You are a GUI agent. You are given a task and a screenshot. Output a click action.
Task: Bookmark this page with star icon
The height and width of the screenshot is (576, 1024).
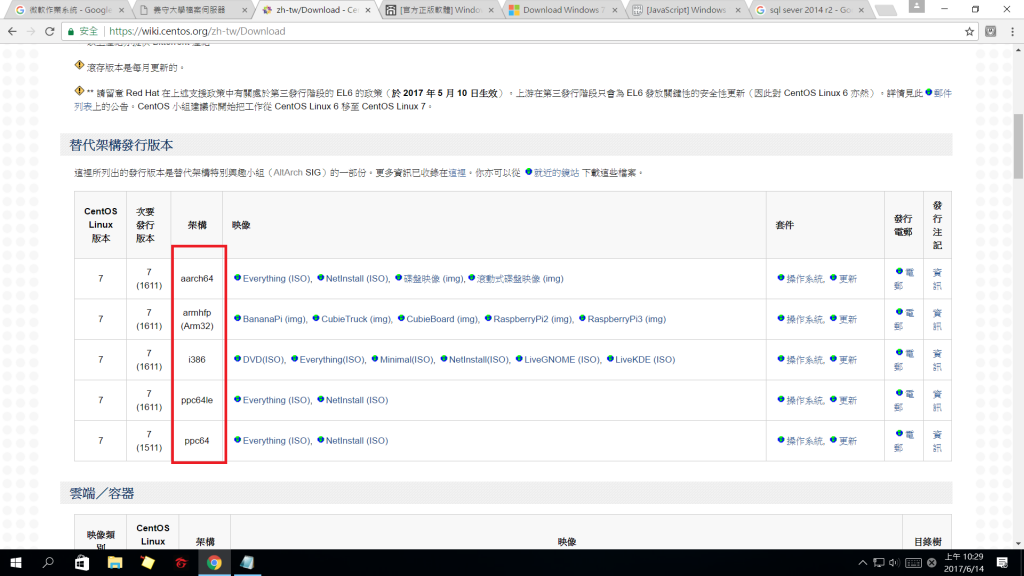tap(969, 31)
